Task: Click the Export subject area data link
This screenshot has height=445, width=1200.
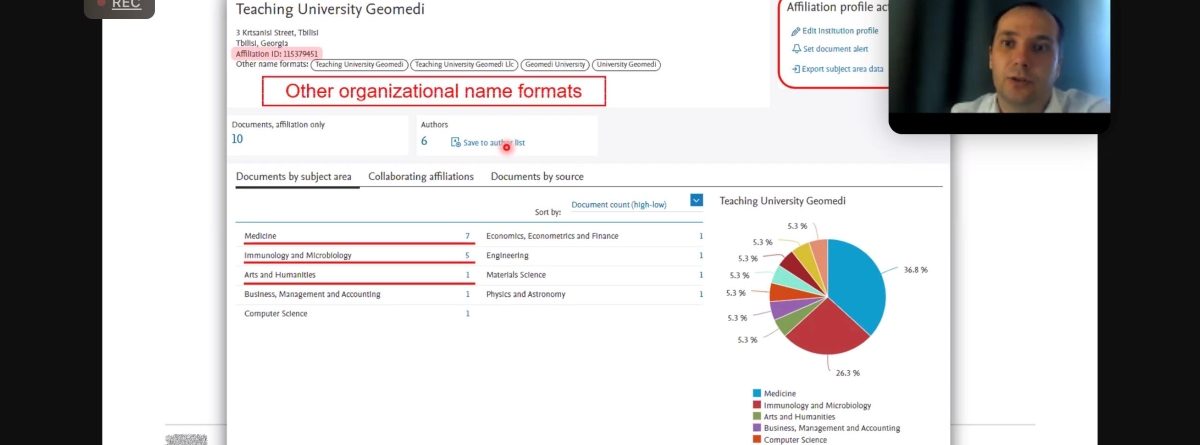Action: click(843, 69)
